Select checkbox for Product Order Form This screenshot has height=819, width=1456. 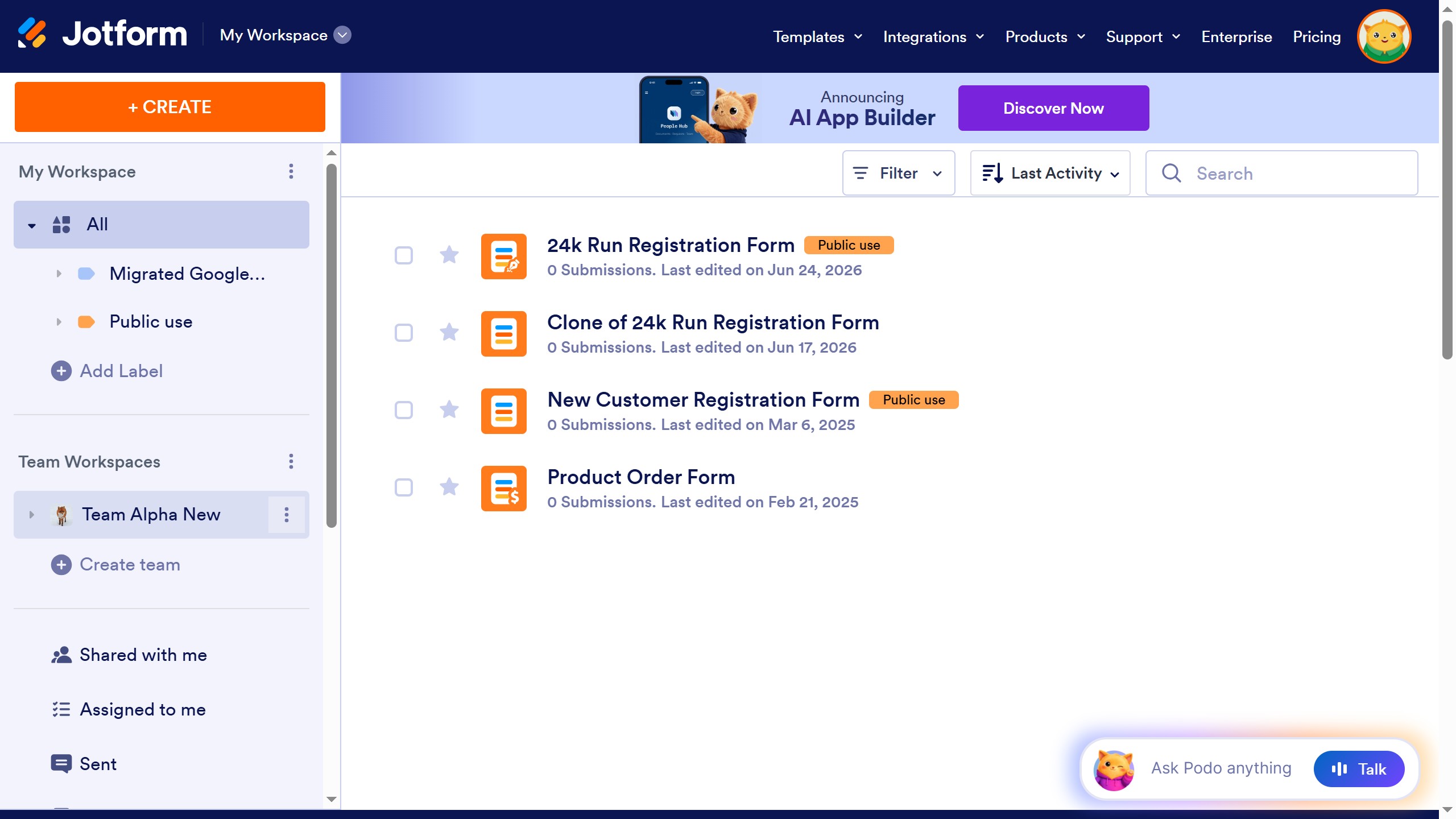(404, 487)
